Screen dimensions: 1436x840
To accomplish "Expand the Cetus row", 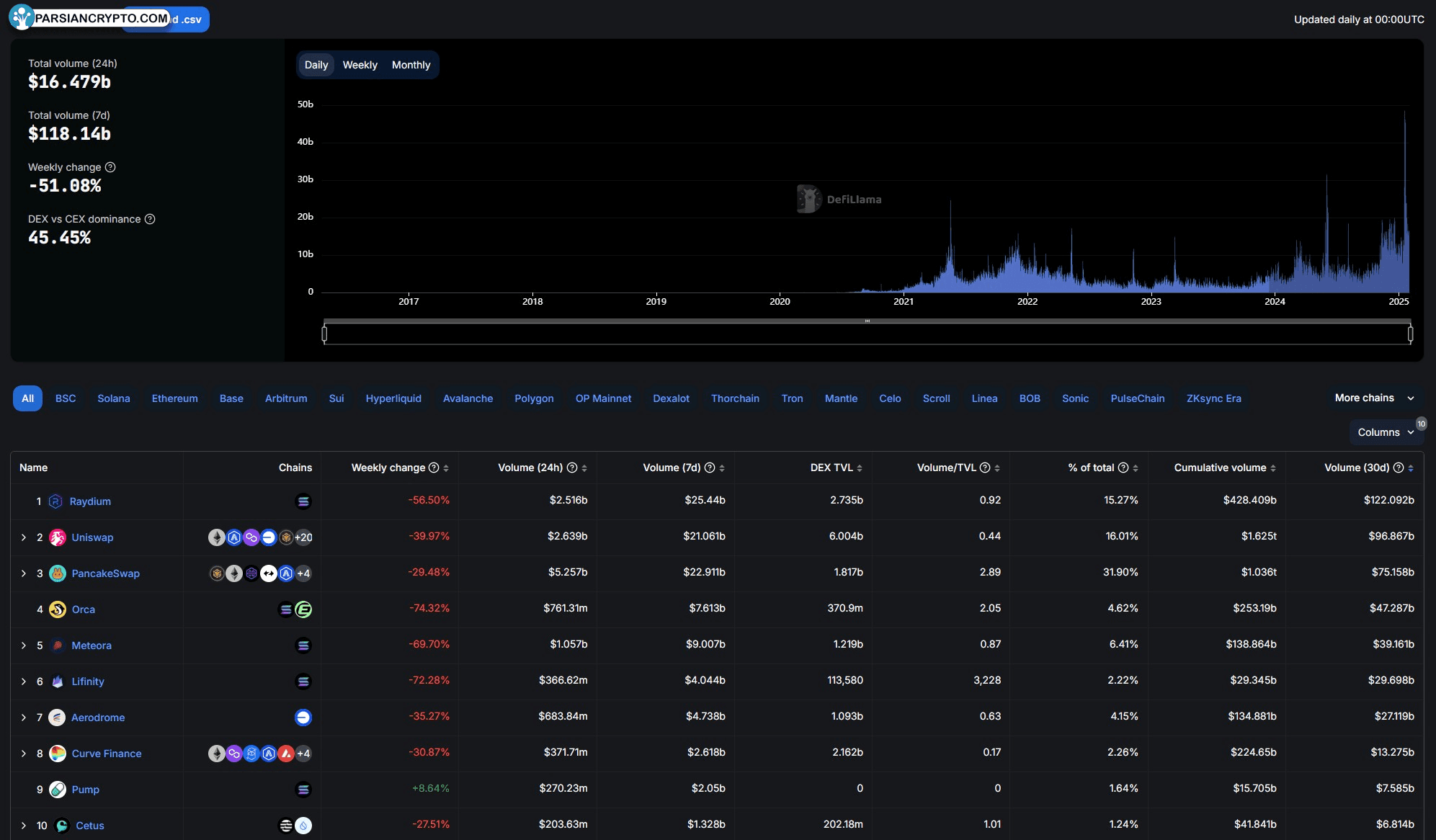I will point(24,826).
